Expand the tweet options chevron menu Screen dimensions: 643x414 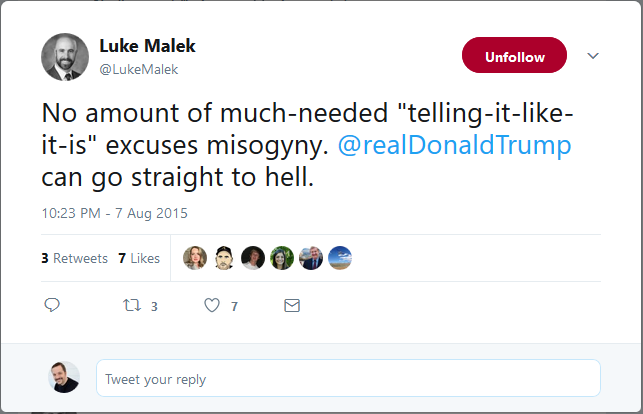click(x=593, y=56)
